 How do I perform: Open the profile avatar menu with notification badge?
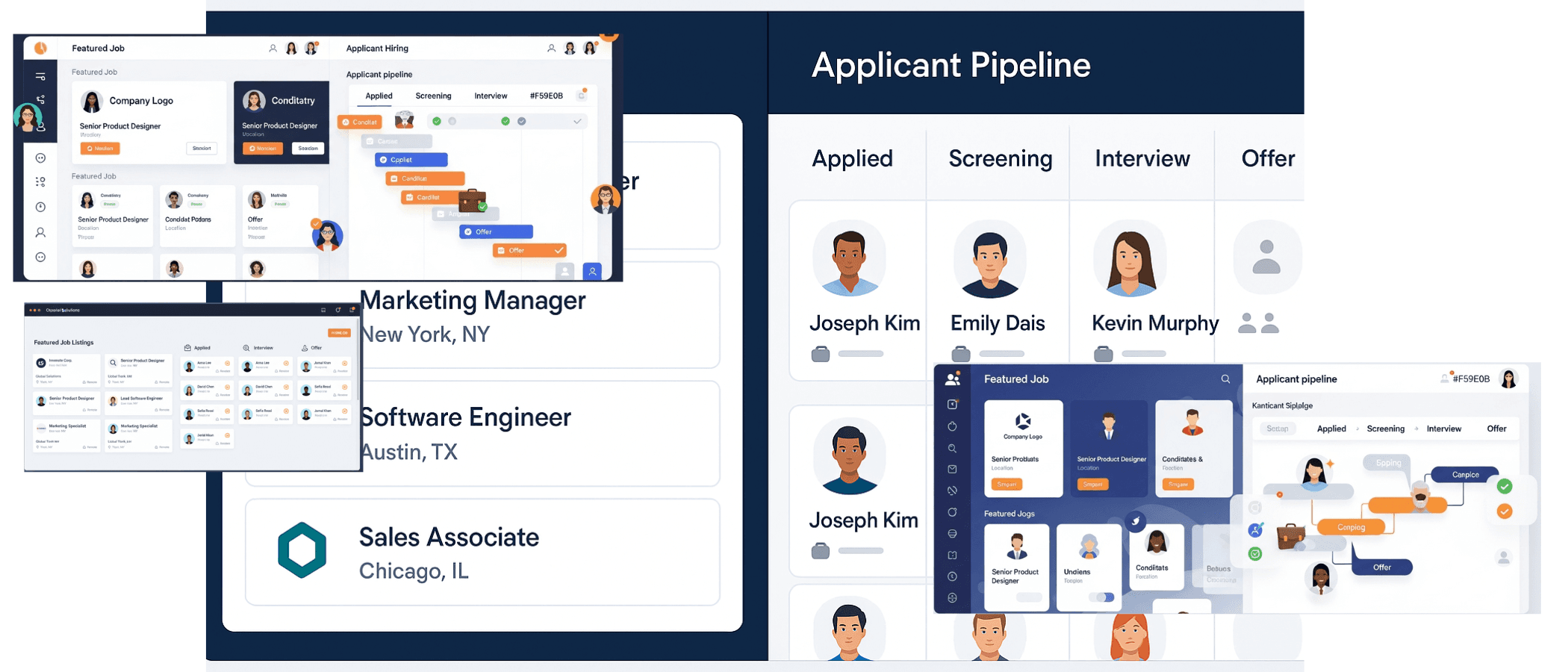tap(589, 49)
